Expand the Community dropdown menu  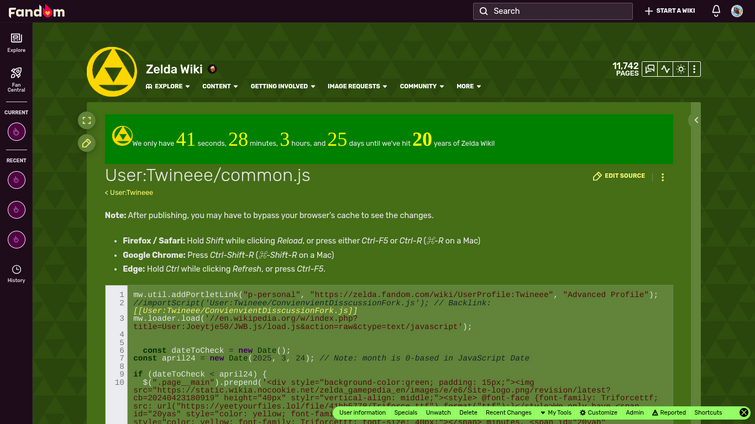click(x=422, y=86)
